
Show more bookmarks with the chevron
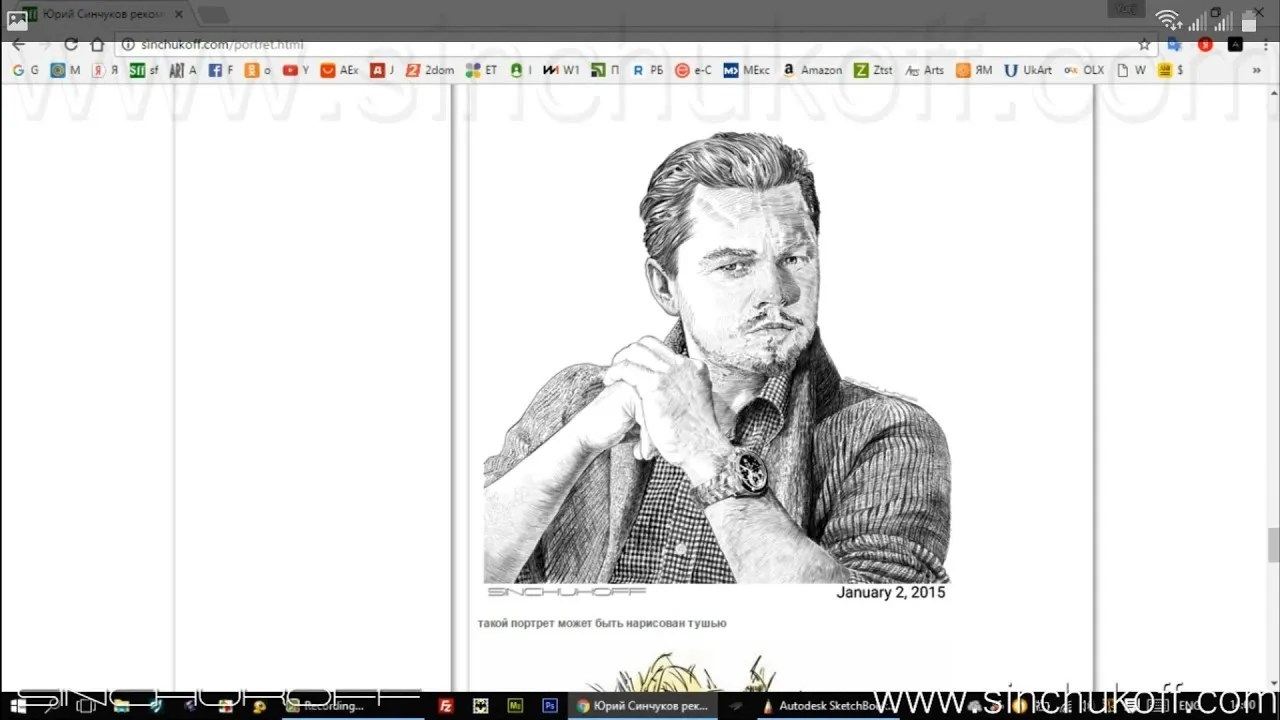tap(1256, 70)
